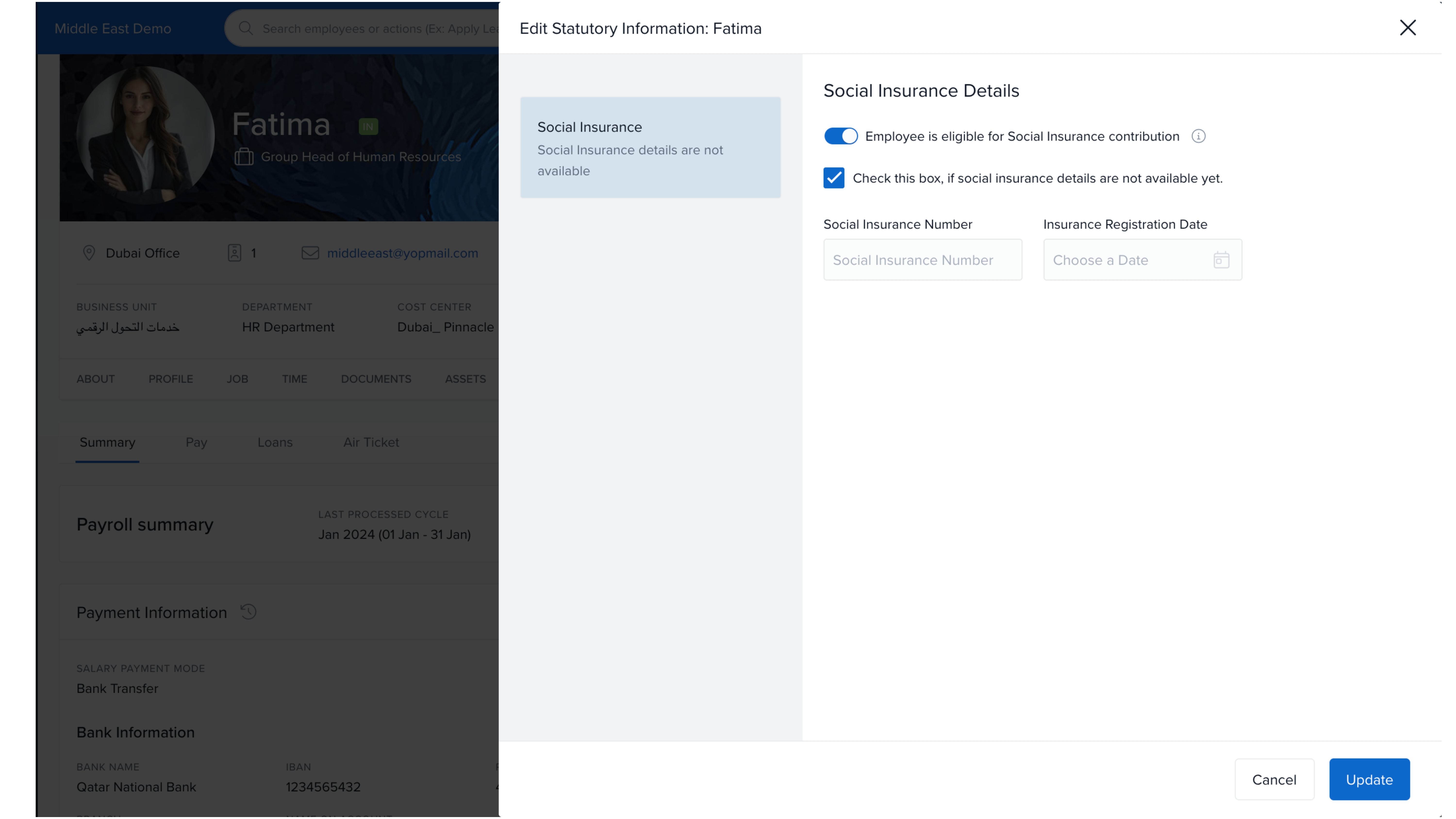This screenshot has height=819, width=1456.
Task: Click the info icon beside Social Insurance eligibility
Action: [1198, 136]
